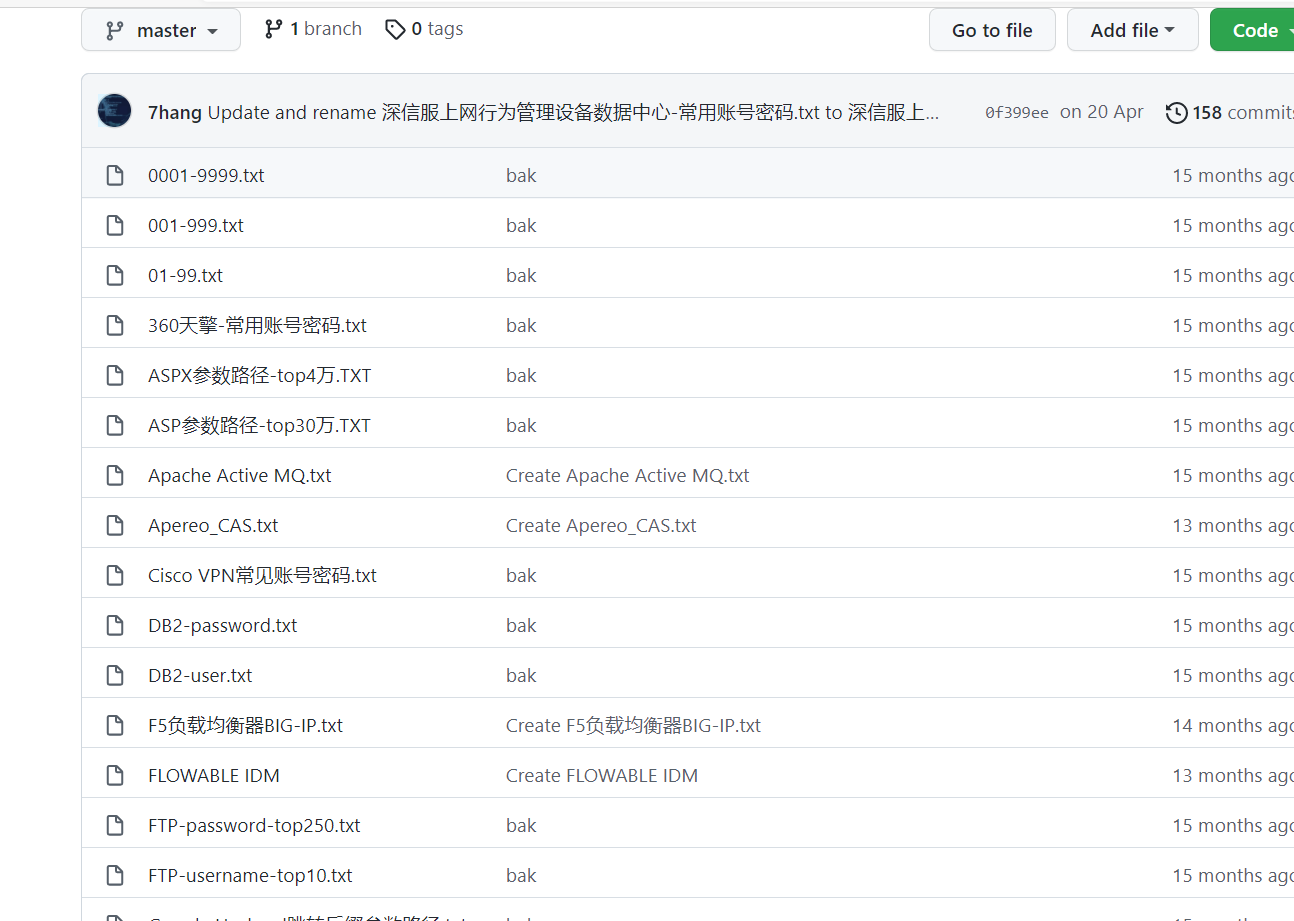Open the Add file dropdown
This screenshot has height=921, width=1294.
(1132, 30)
